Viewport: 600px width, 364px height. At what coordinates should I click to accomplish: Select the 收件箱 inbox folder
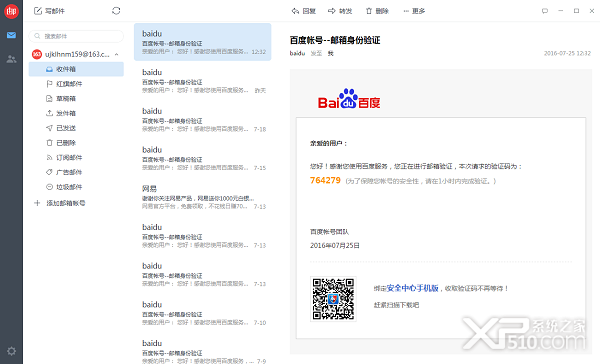(x=76, y=69)
